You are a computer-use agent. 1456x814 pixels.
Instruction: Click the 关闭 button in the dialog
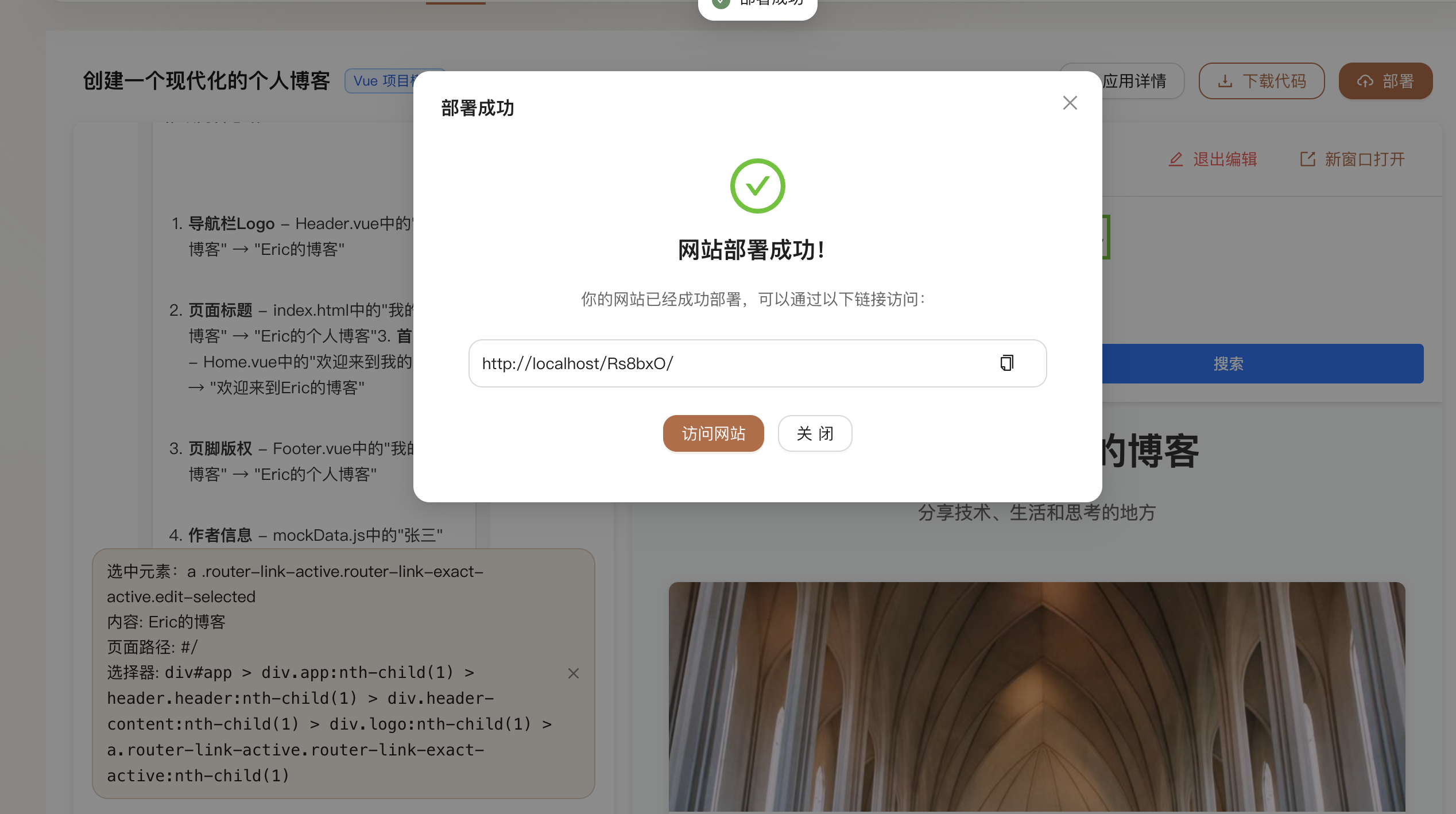[815, 433]
